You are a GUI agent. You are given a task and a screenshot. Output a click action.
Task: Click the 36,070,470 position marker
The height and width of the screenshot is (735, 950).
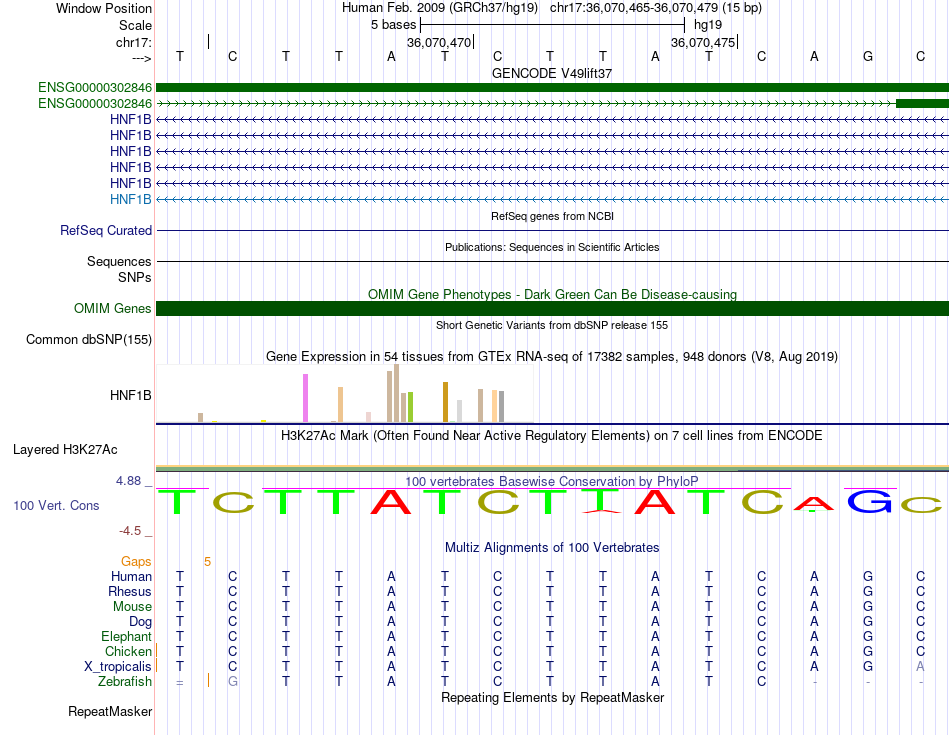tap(439, 42)
